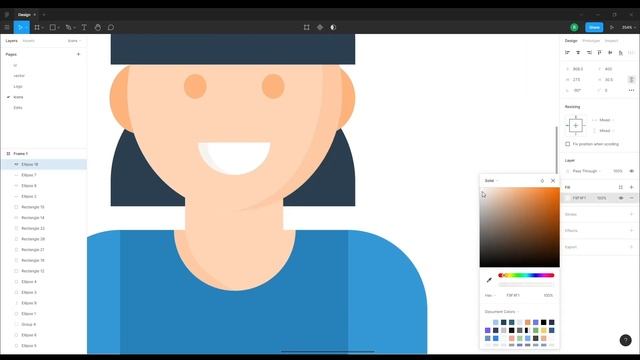
Task: Open the vertical constraint Mixed dropdown
Action: 607,131
